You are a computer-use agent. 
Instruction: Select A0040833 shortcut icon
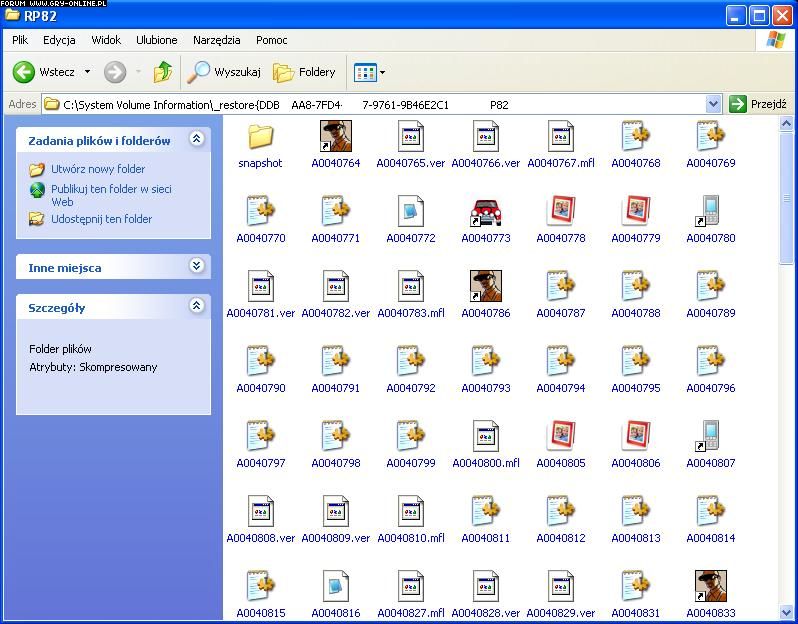pos(710,587)
